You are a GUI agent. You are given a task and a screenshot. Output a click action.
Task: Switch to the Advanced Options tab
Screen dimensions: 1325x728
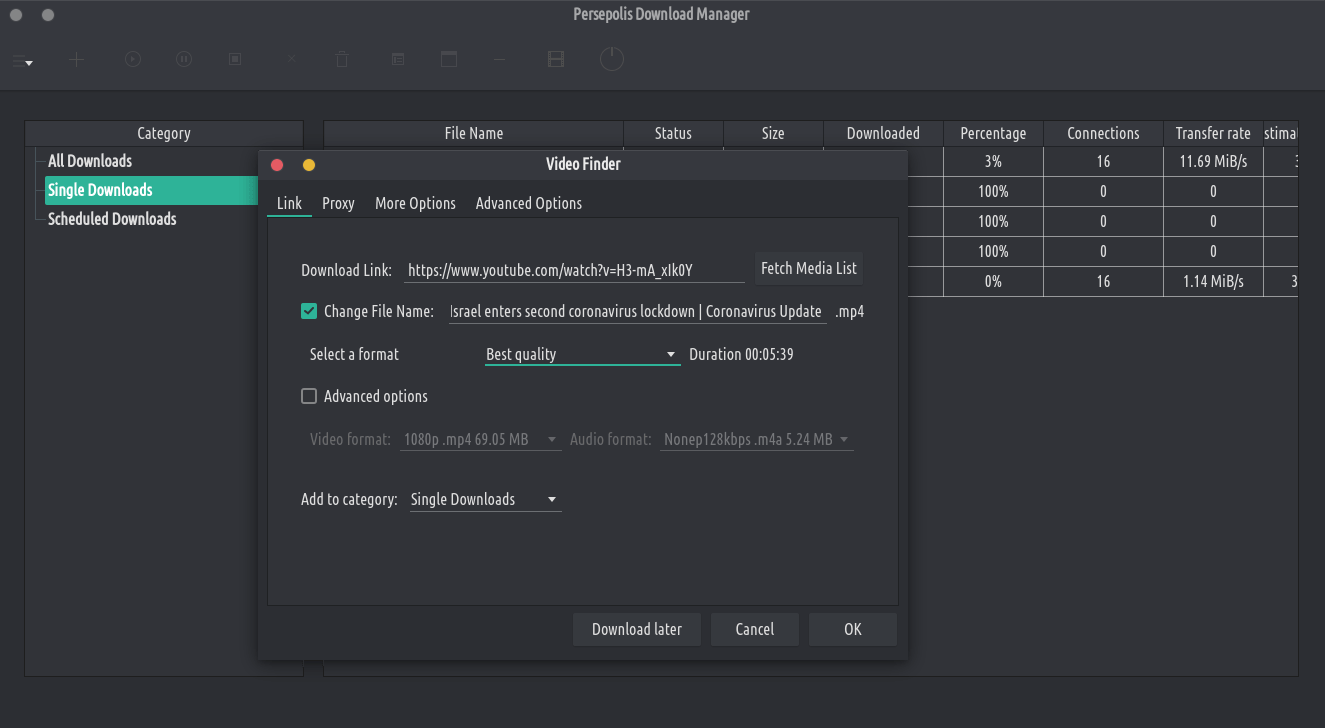tap(529, 203)
